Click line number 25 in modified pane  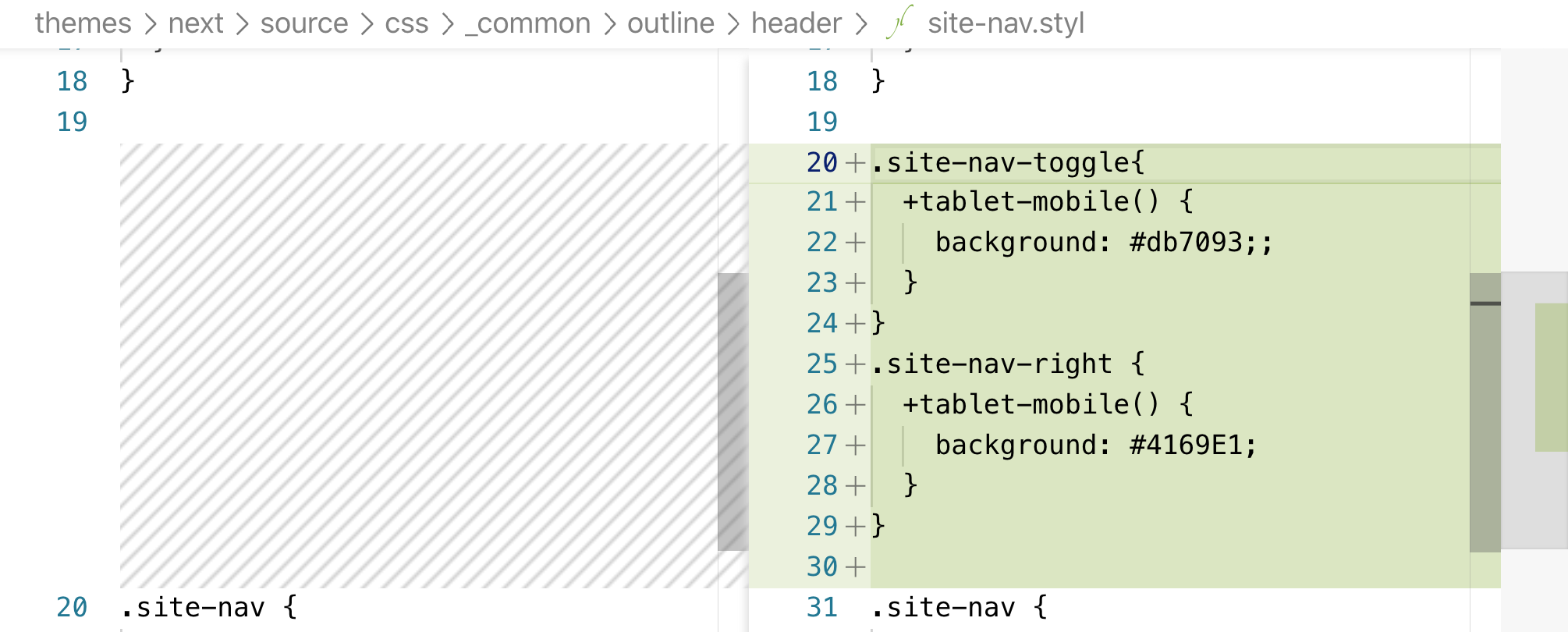tap(822, 364)
